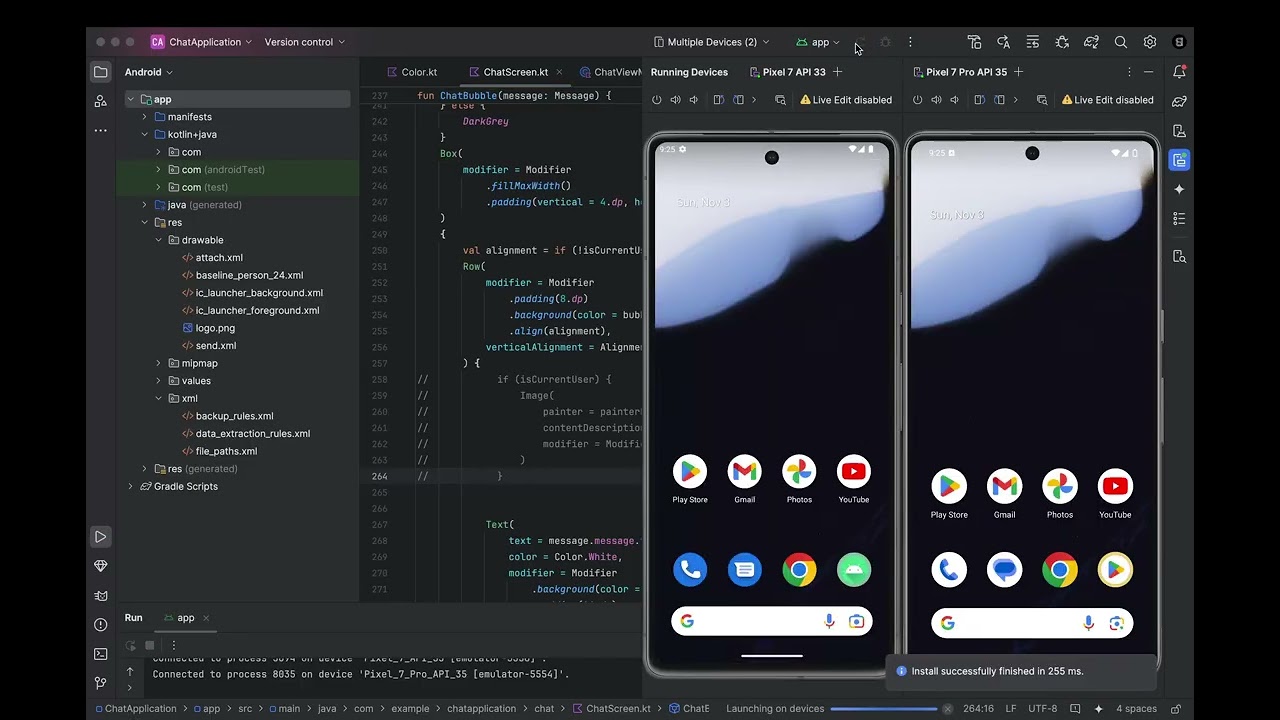
Task: Open the account avatar in top toolbar
Action: click(1179, 42)
